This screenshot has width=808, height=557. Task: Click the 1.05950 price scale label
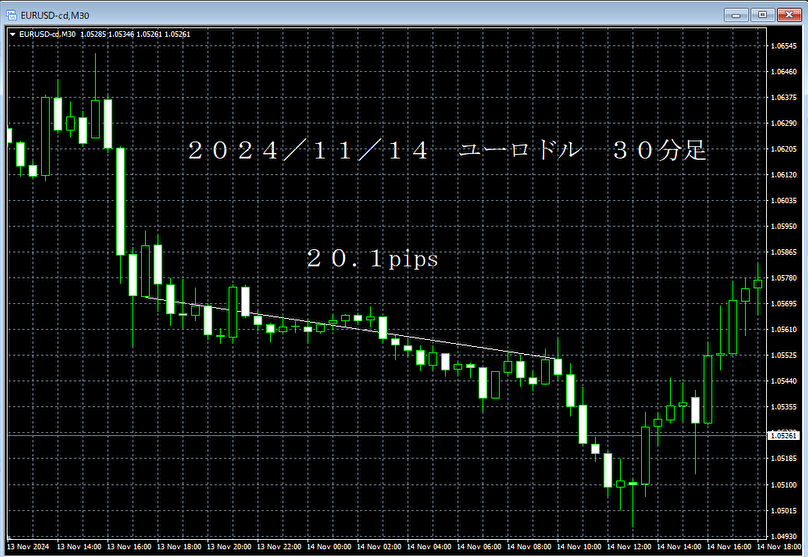click(x=783, y=226)
